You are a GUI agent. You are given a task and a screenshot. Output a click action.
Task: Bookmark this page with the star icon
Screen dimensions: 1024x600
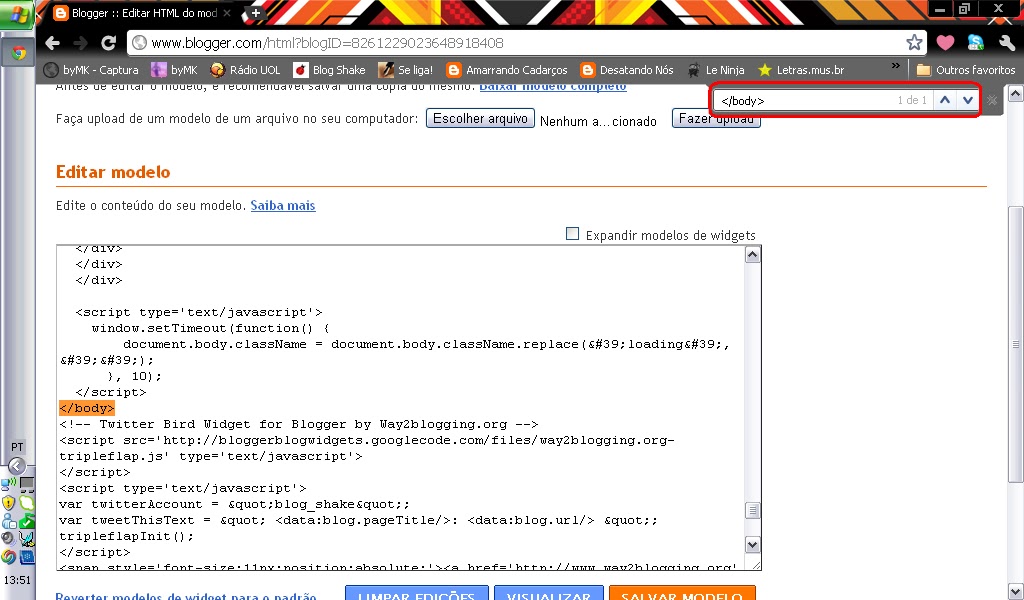(x=914, y=43)
